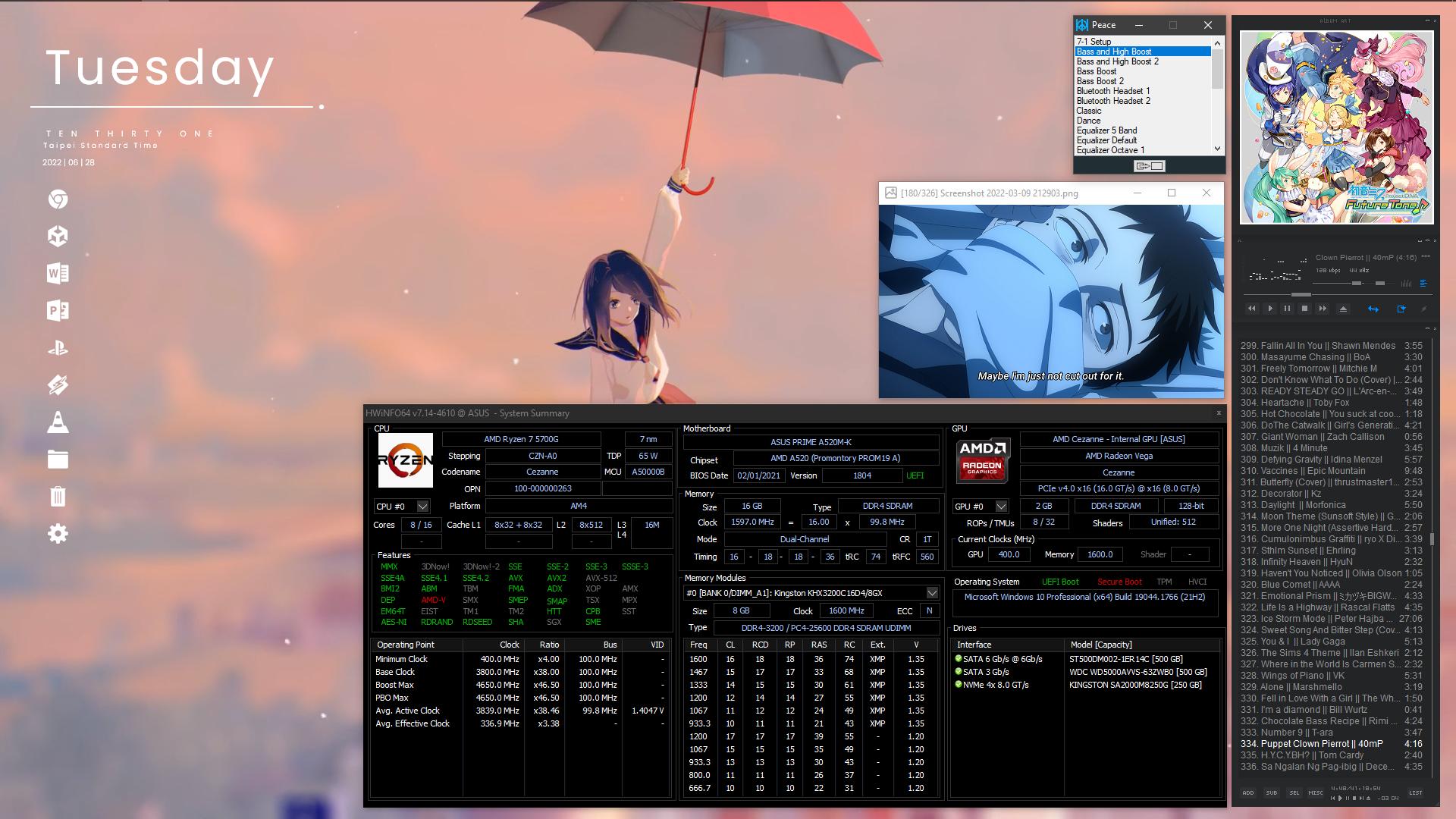1456x819 pixels.
Task: Open PowerPoint from the sidebar launcher
Action: pyautogui.click(x=58, y=311)
